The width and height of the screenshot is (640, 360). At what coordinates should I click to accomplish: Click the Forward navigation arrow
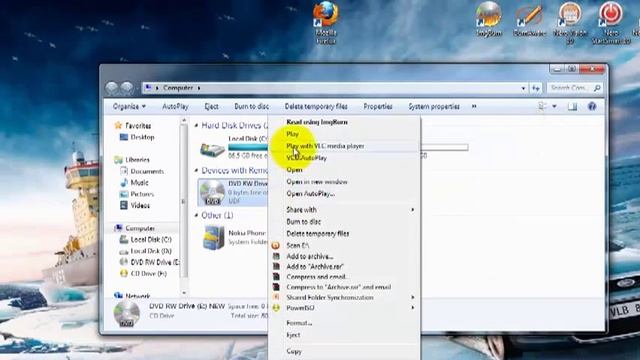127,87
